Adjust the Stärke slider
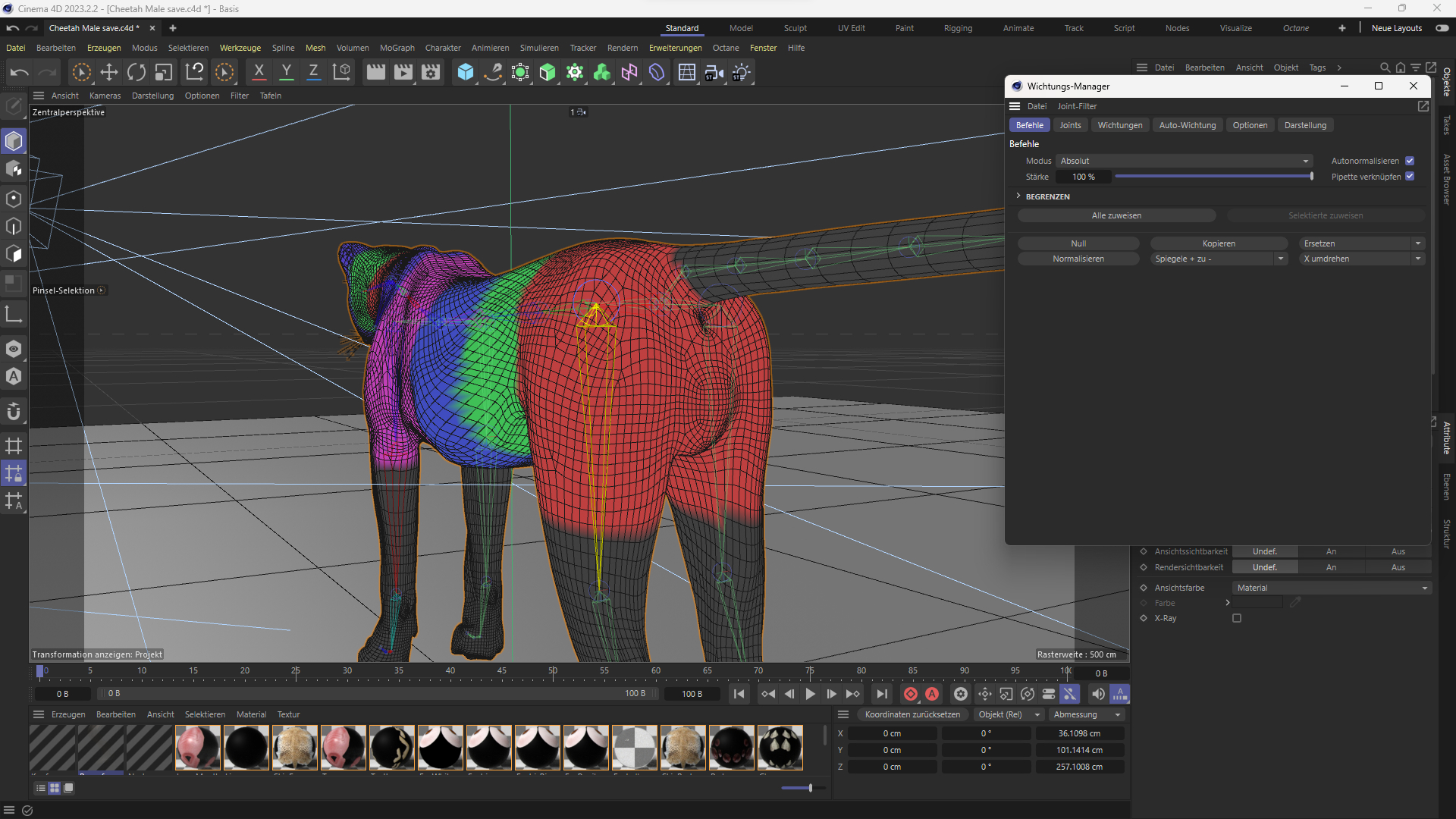The height and width of the screenshot is (819, 1456). 1213,177
